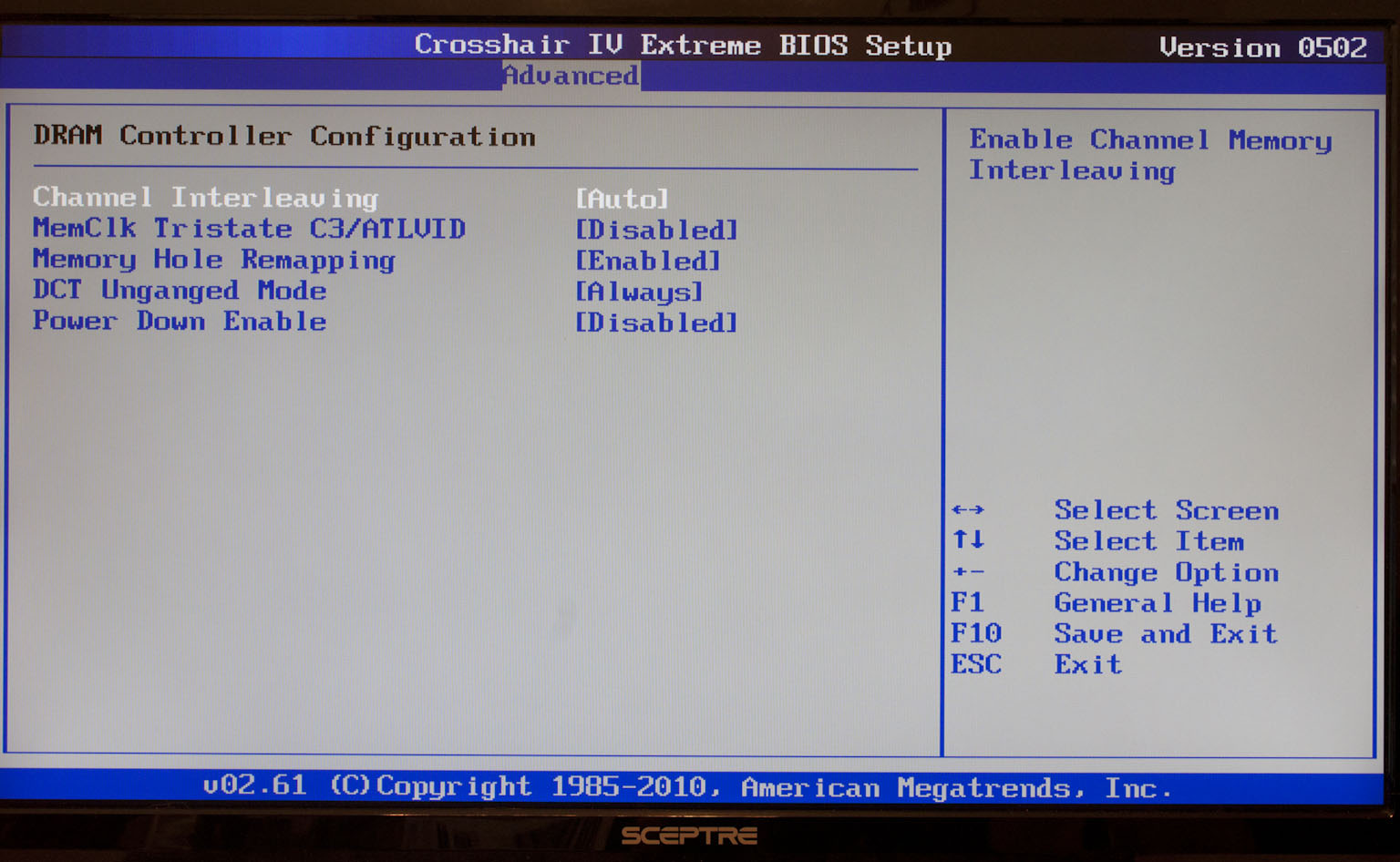Change DCT Unganged Mode [Always] value
1400x862 pixels.
(639, 292)
